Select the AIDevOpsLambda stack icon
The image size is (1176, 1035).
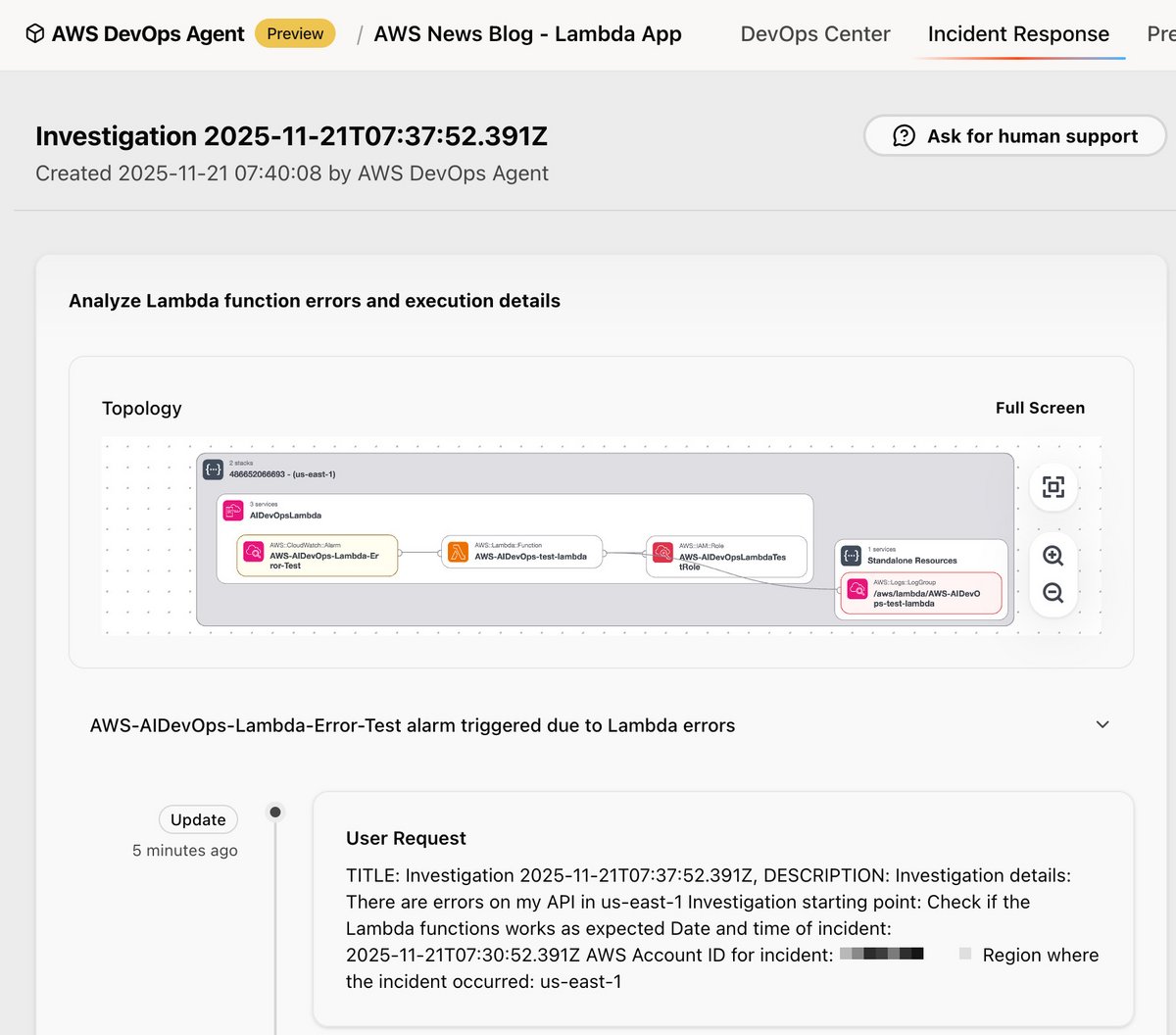[x=232, y=510]
